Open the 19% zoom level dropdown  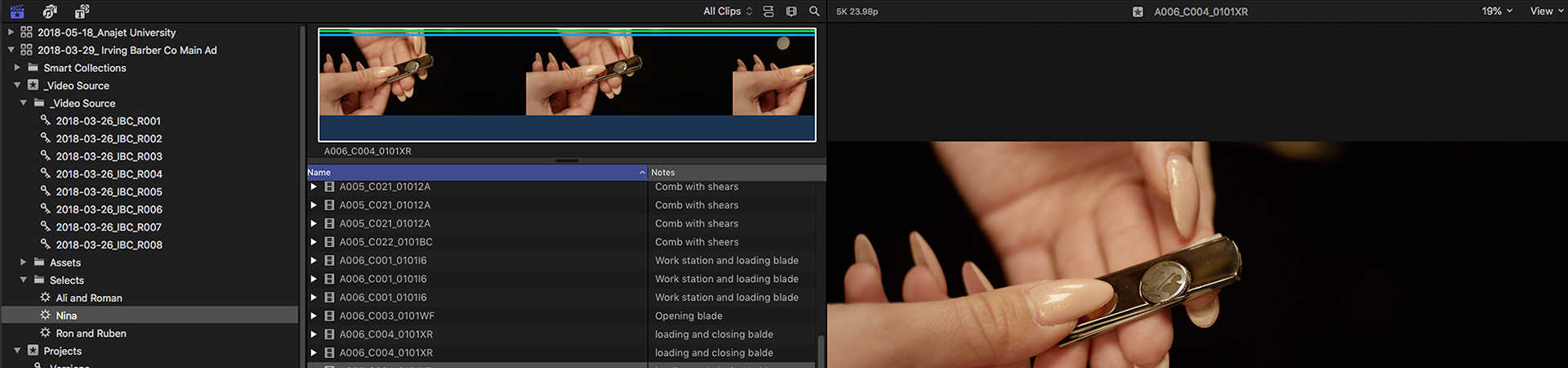(1497, 11)
